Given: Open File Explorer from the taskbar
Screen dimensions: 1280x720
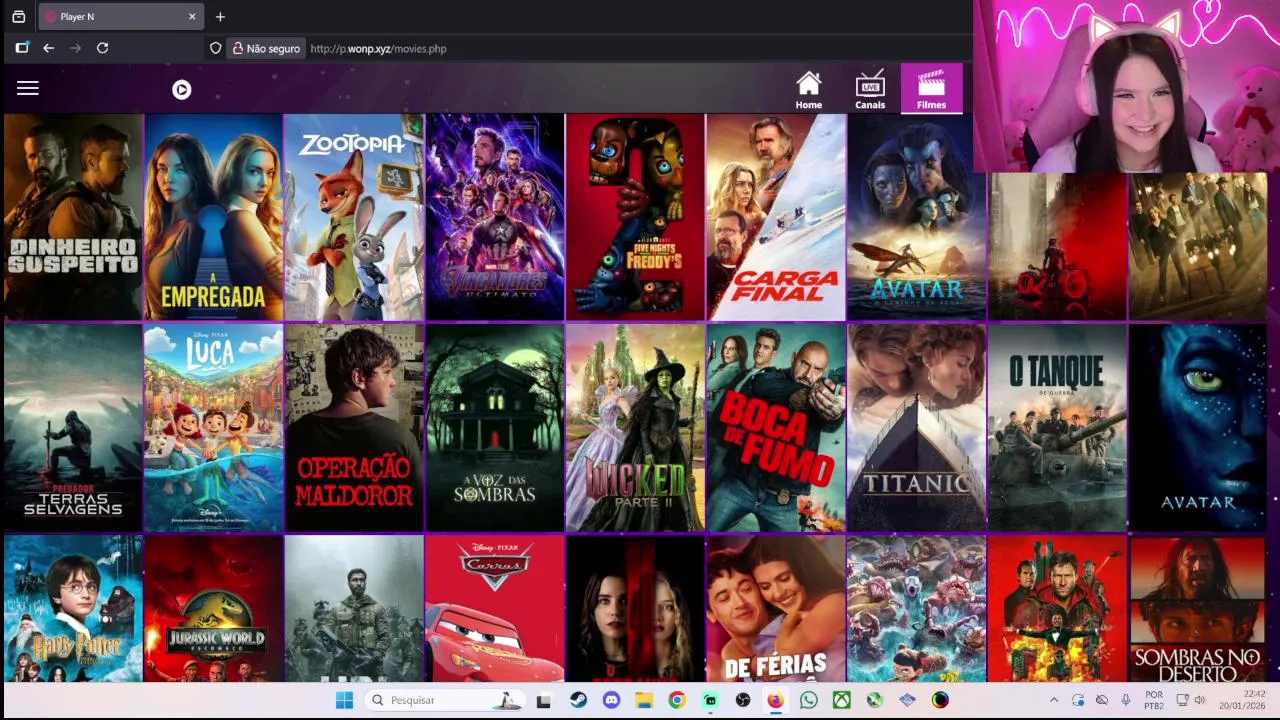Looking at the screenshot, I should 644,700.
